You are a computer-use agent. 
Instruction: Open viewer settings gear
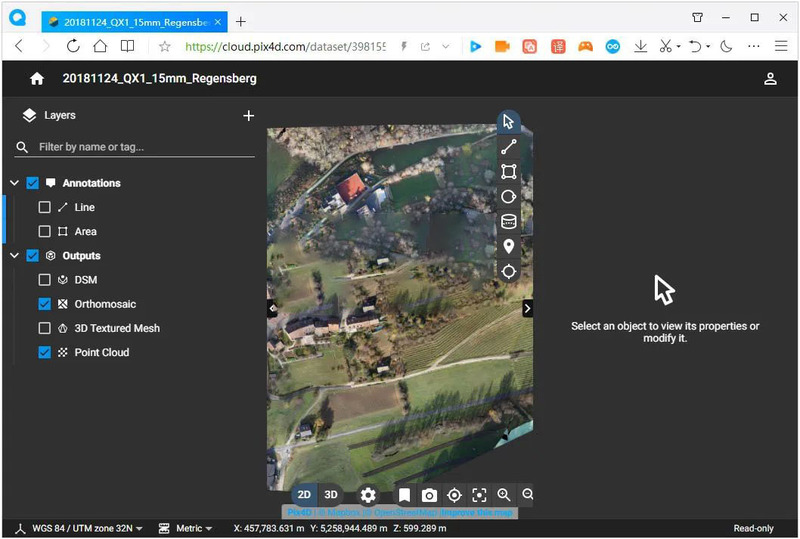(368, 495)
